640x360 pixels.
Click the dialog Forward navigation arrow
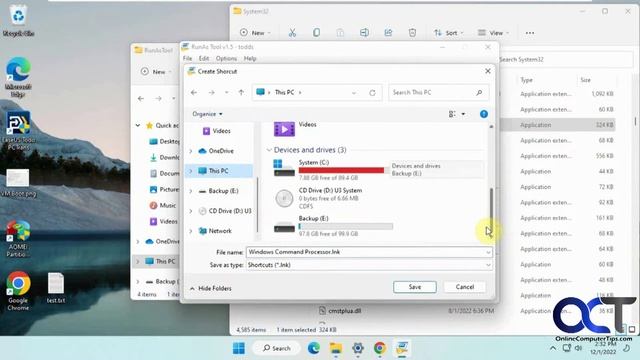click(x=211, y=93)
